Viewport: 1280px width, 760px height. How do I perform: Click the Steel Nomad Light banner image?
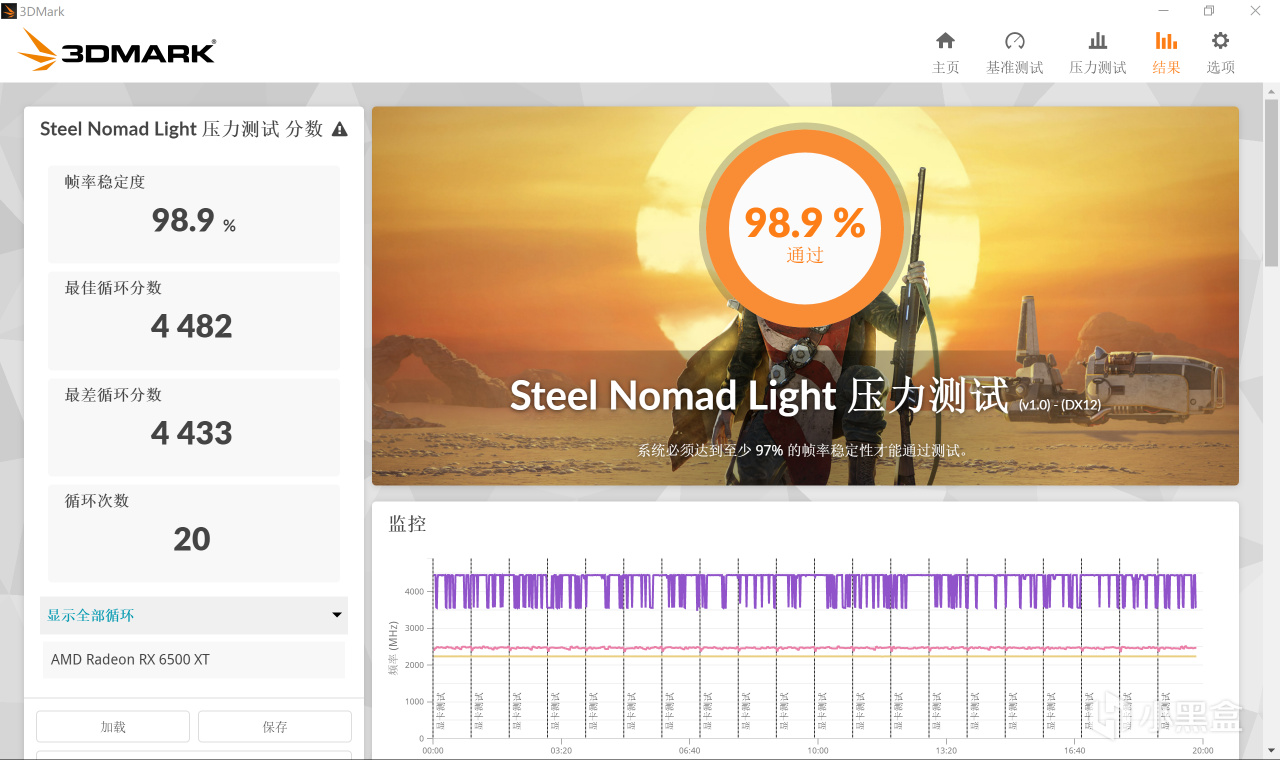point(805,296)
